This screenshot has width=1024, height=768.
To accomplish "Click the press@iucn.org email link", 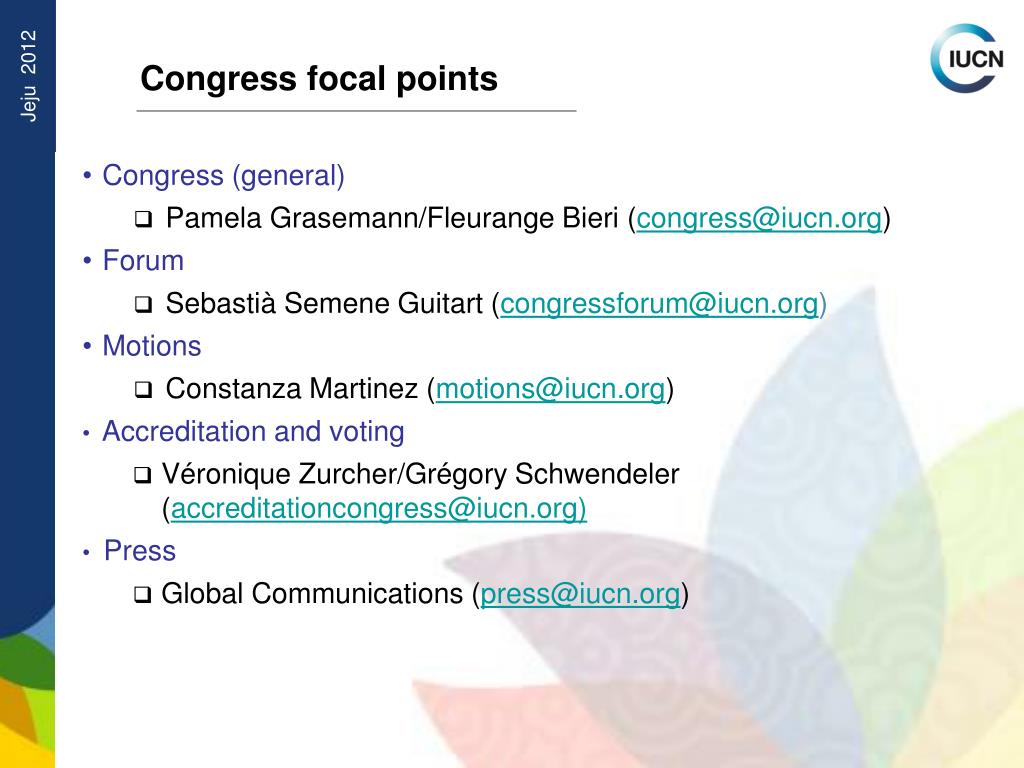I will coord(580,594).
